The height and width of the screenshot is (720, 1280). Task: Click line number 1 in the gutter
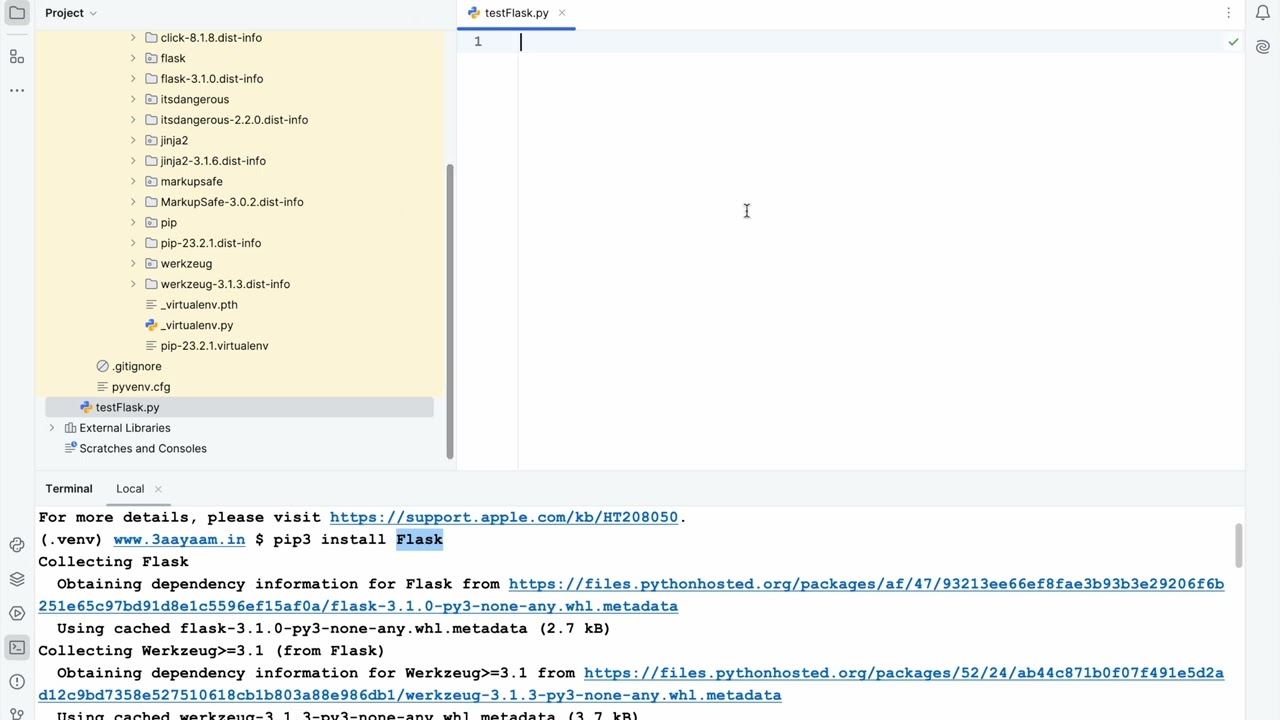click(477, 42)
